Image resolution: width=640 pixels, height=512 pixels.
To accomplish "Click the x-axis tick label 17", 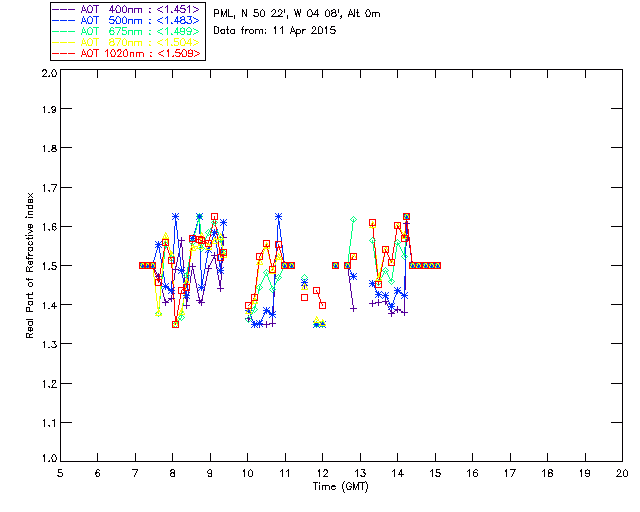I will 510,473.
